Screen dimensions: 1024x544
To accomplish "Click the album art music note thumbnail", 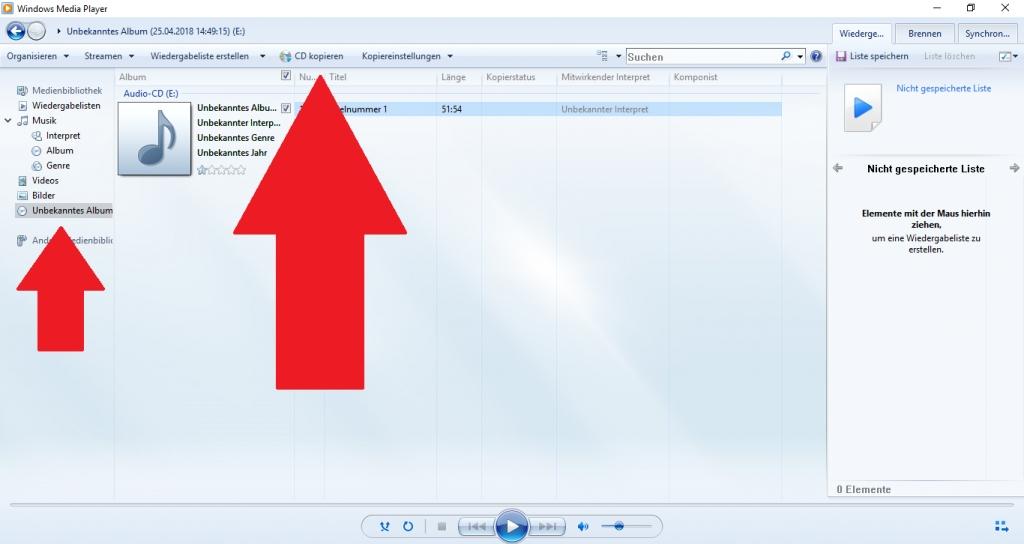I will 154,139.
